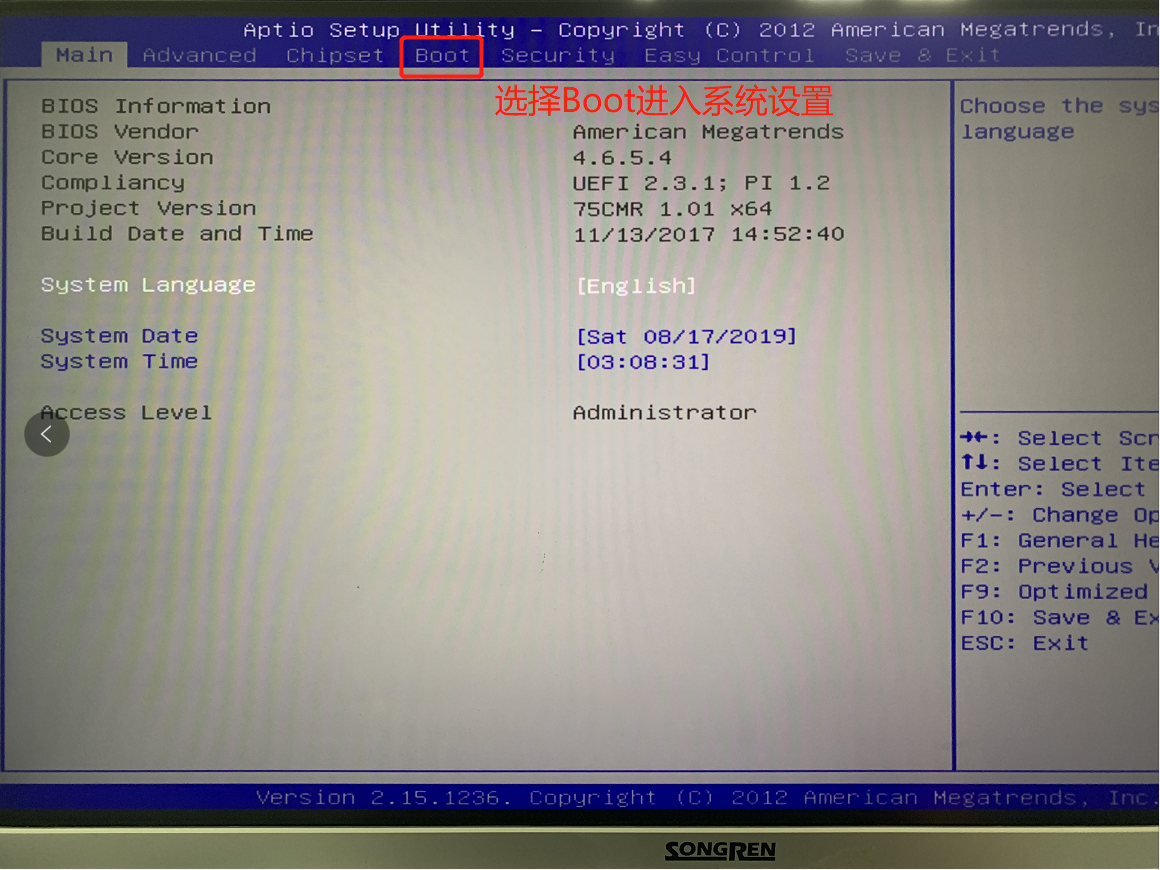Click the F9: Optimized help hint
This screenshot has height=870, width=1160.
[x=1054, y=592]
